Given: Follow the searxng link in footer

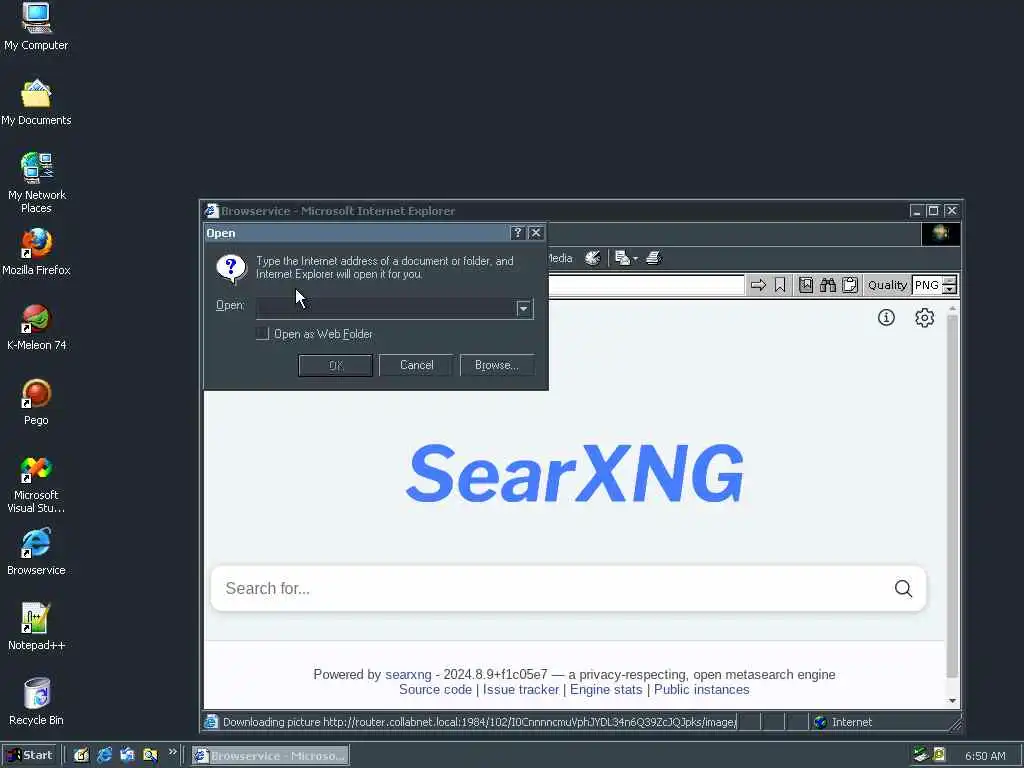Looking at the screenshot, I should pyautogui.click(x=408, y=674).
